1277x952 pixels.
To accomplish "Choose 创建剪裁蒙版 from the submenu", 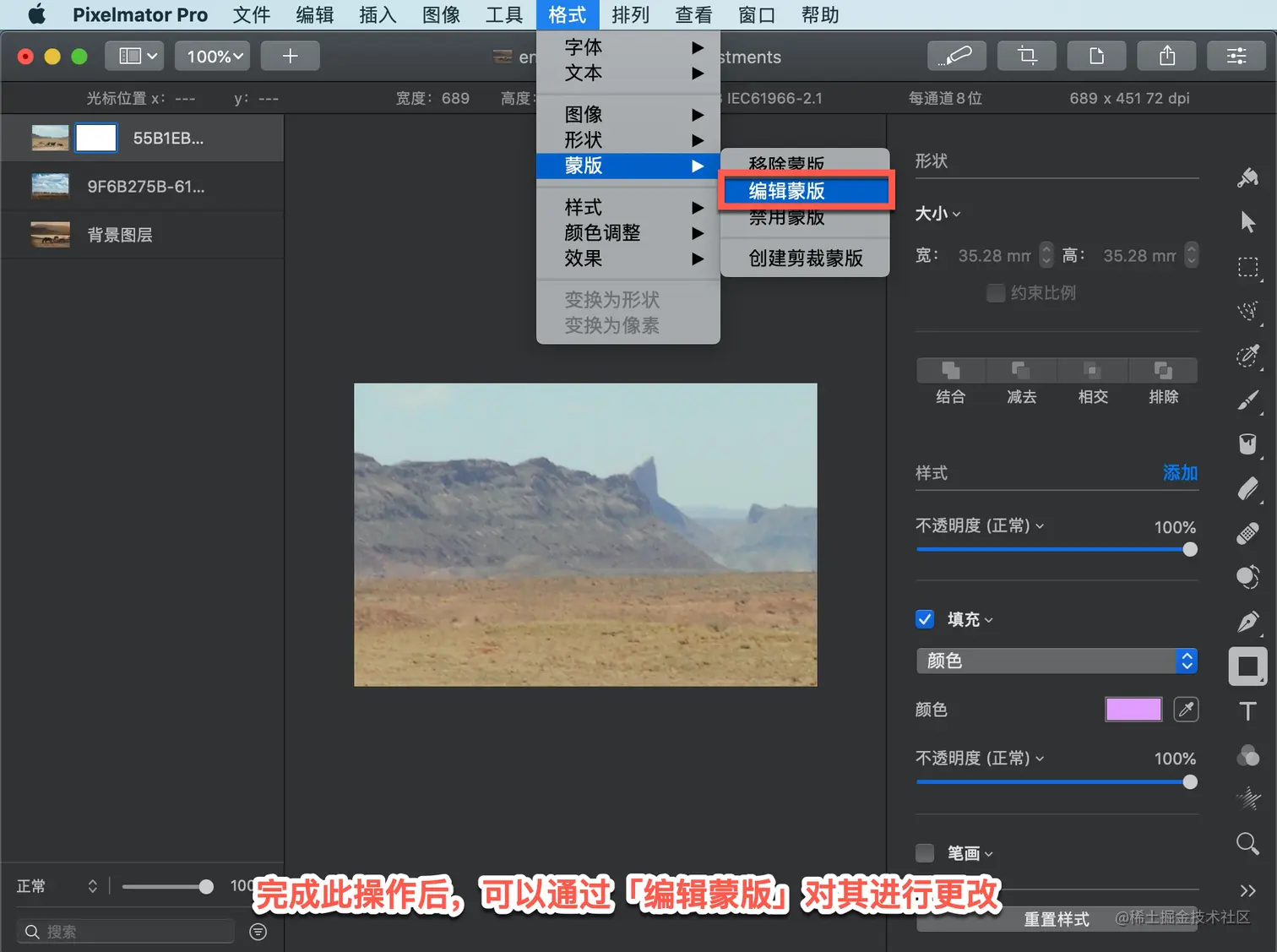I will coord(805,258).
